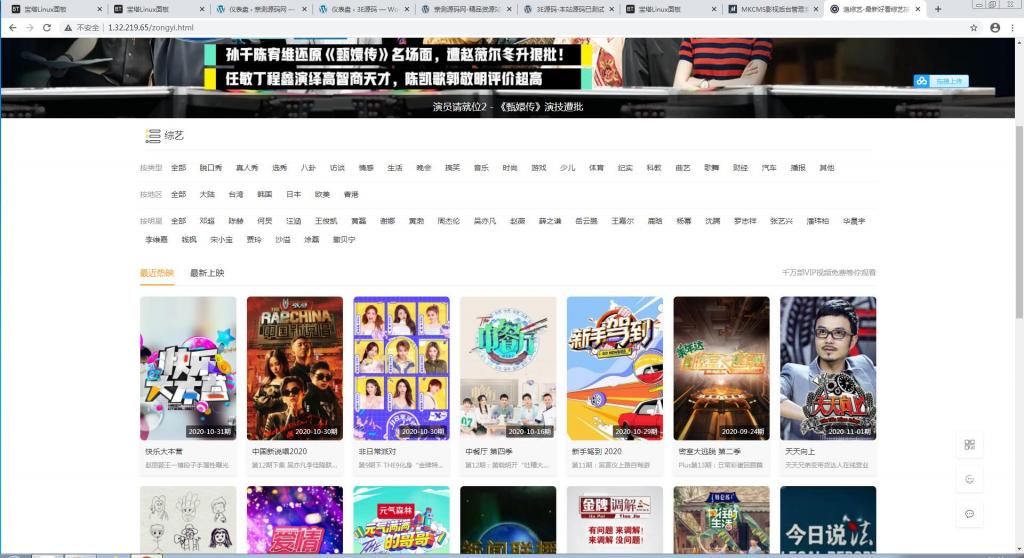Click the smiley face feedback icon
The image size is (1024, 558).
969,479
